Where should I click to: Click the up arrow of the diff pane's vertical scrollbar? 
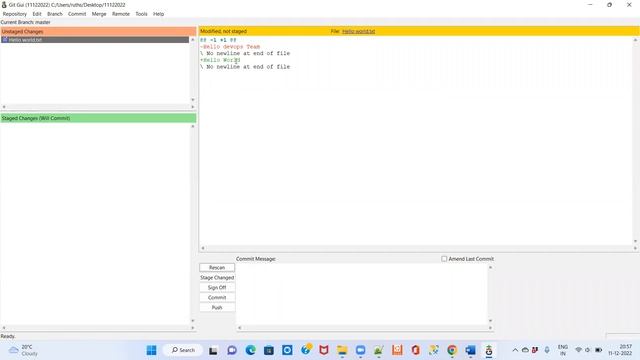(x=635, y=40)
